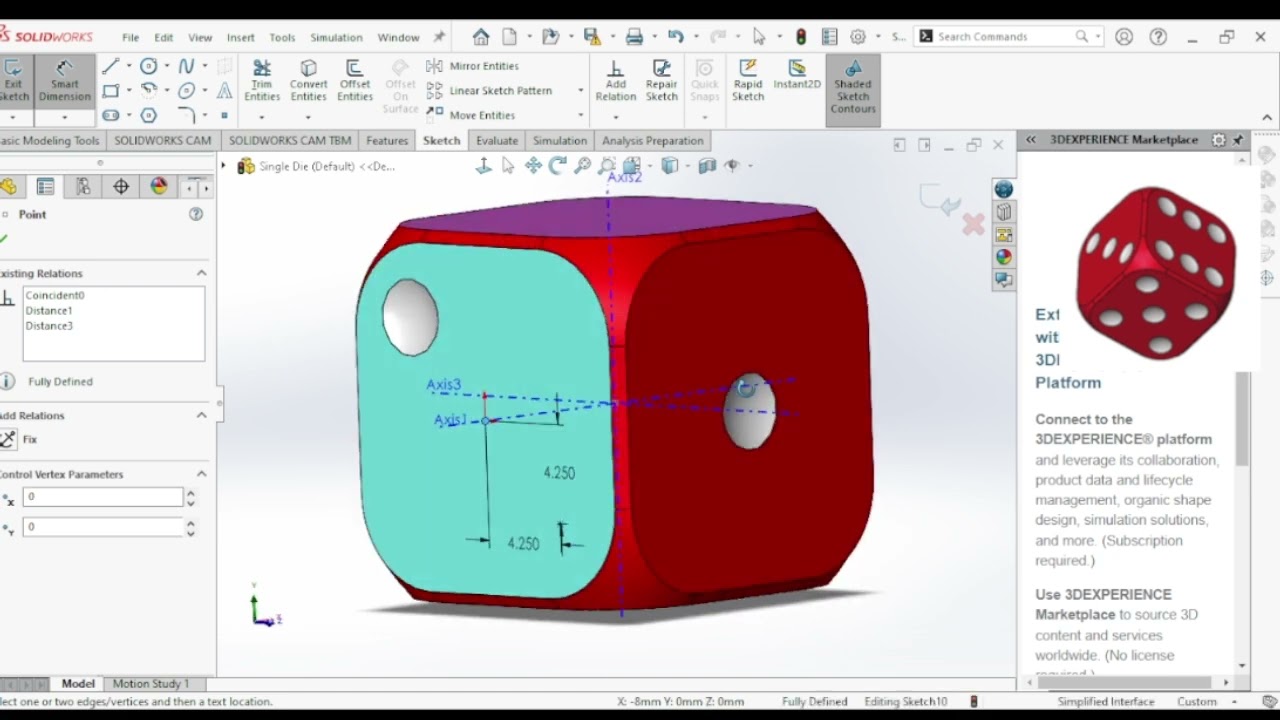The width and height of the screenshot is (1280, 720).
Task: Click Trim Entities tool
Action: 262,80
